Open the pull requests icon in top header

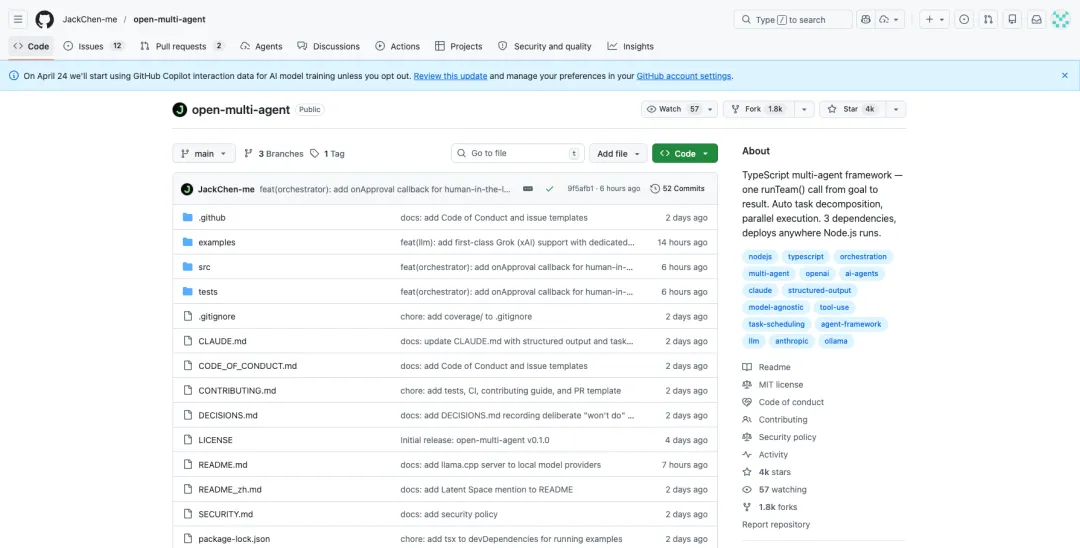click(988, 19)
